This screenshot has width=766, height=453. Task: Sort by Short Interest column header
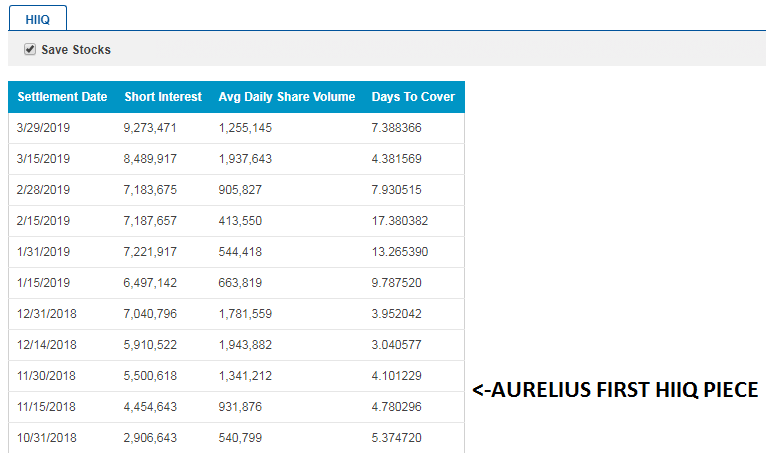click(x=163, y=97)
